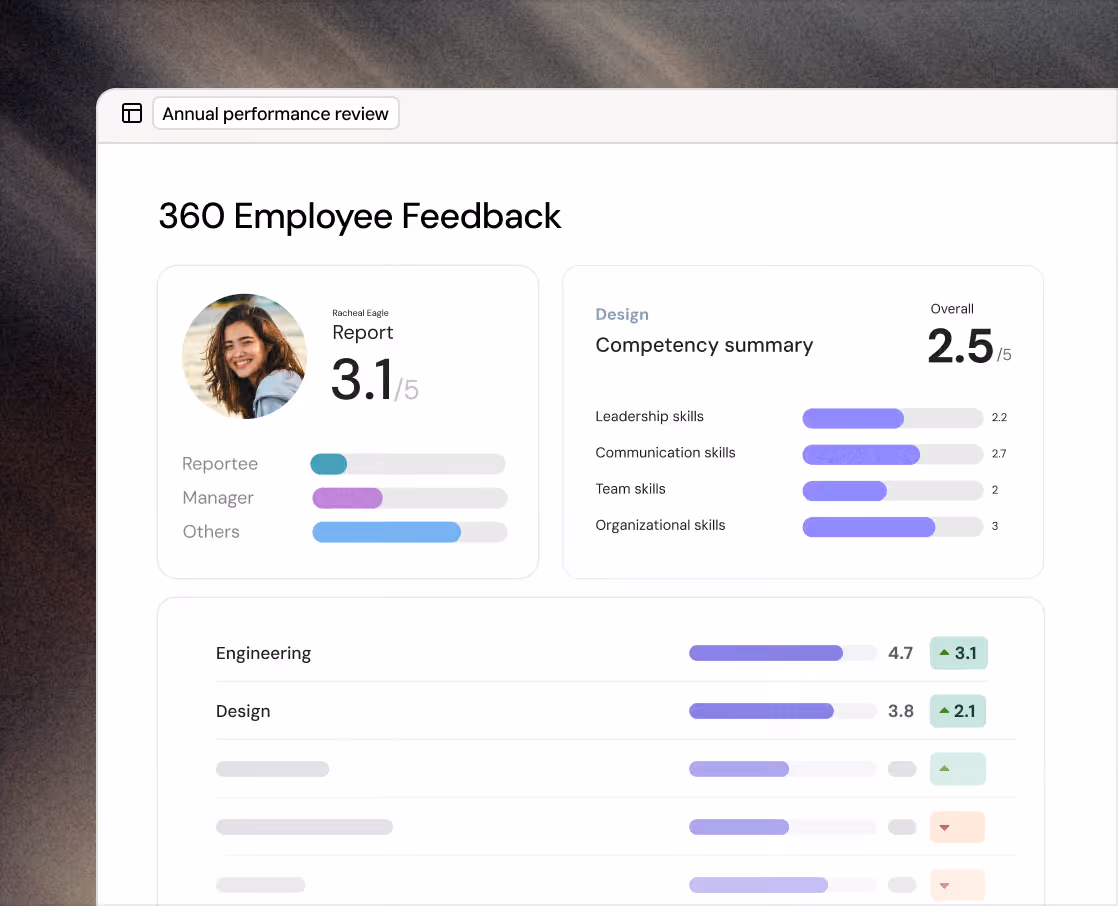The width and height of the screenshot is (1118, 906).
Task: Click the green 3.1 increase badge
Action: pos(958,652)
